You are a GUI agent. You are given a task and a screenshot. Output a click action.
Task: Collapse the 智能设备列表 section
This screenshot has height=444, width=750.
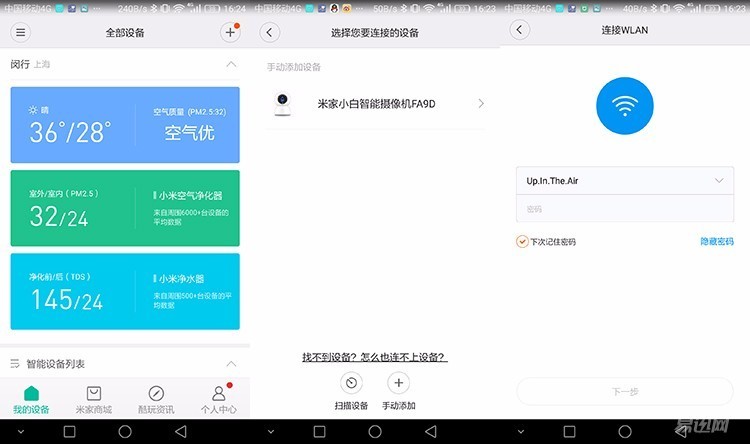231,364
